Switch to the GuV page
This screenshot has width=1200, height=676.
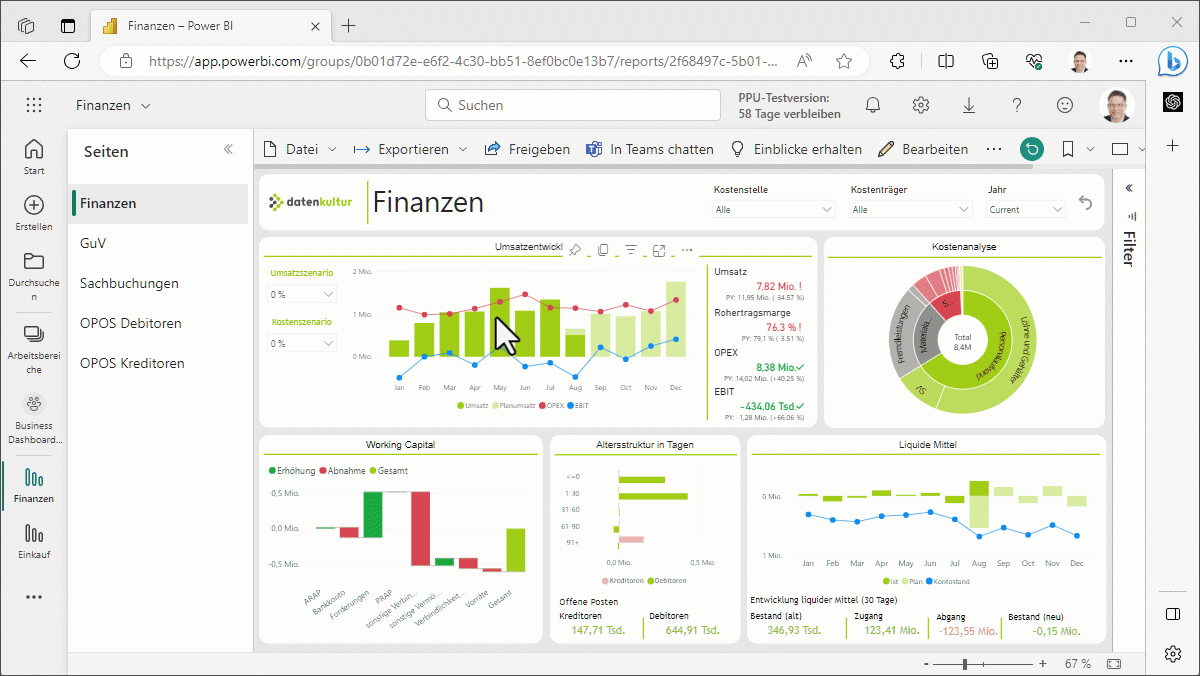click(94, 243)
